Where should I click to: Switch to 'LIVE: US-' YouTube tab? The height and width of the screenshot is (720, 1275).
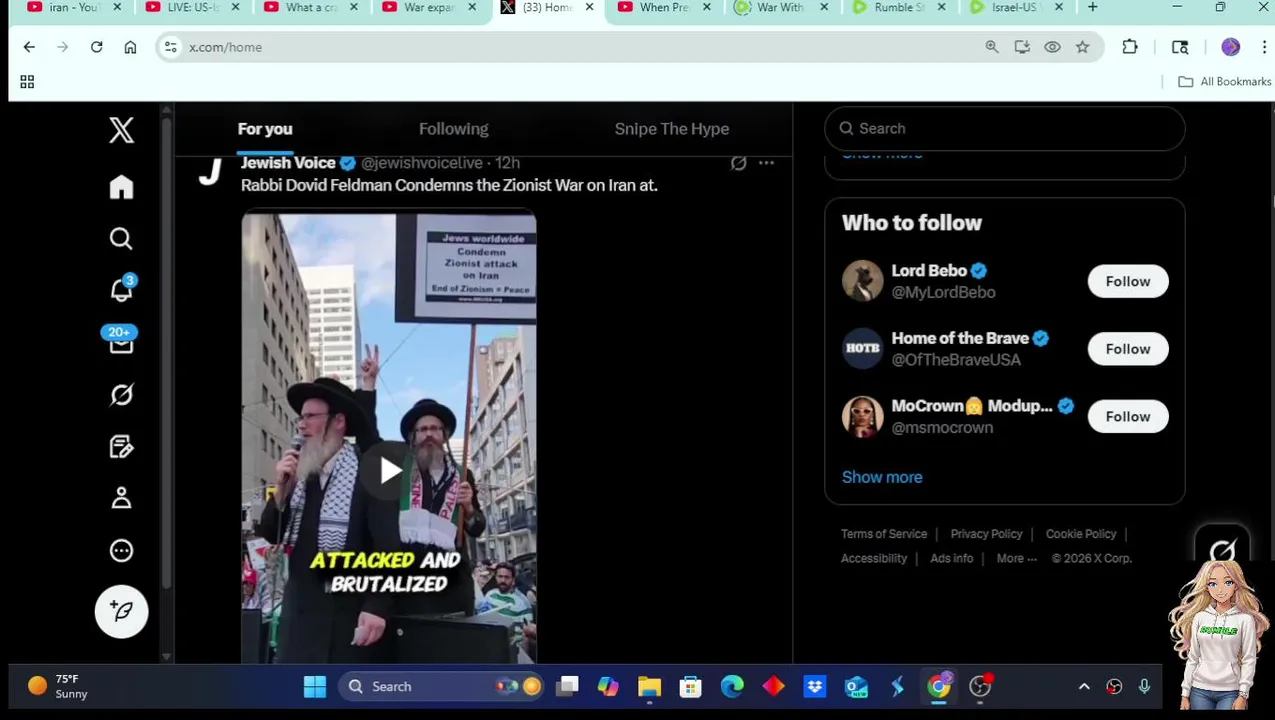pos(192,8)
